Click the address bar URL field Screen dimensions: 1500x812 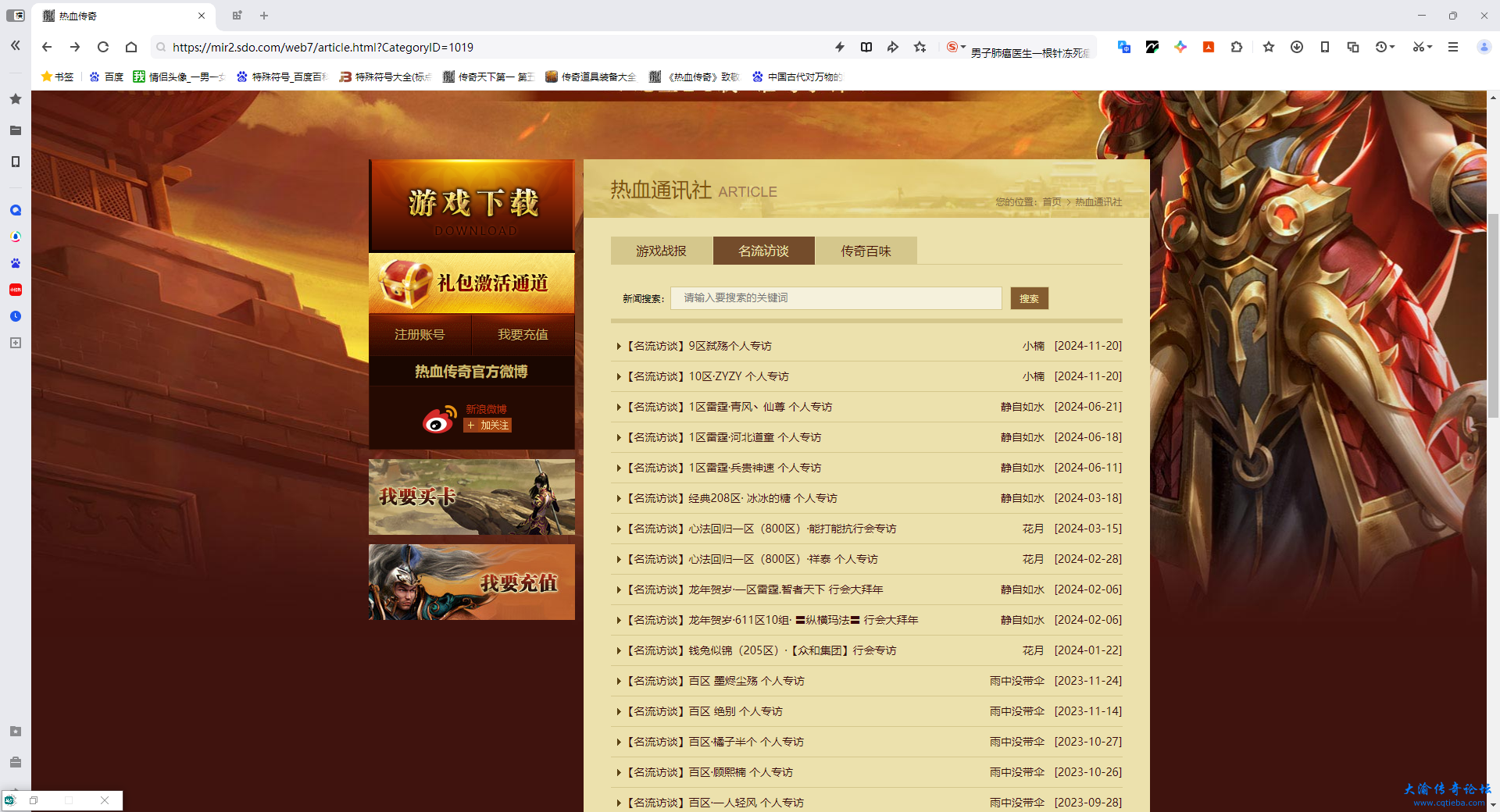(x=492, y=47)
